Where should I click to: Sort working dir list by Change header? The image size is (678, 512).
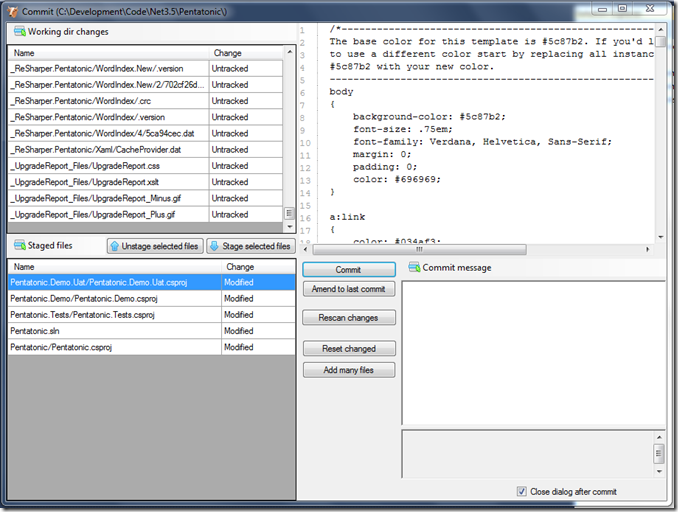click(x=246, y=53)
